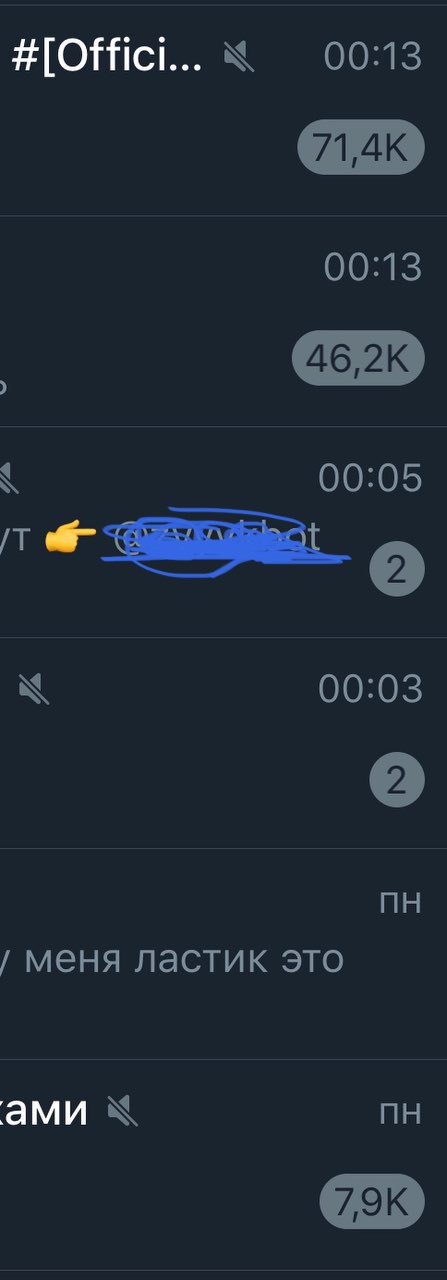
Task: Click the 2 unread badge below 00:03
Action: pyautogui.click(x=397, y=780)
